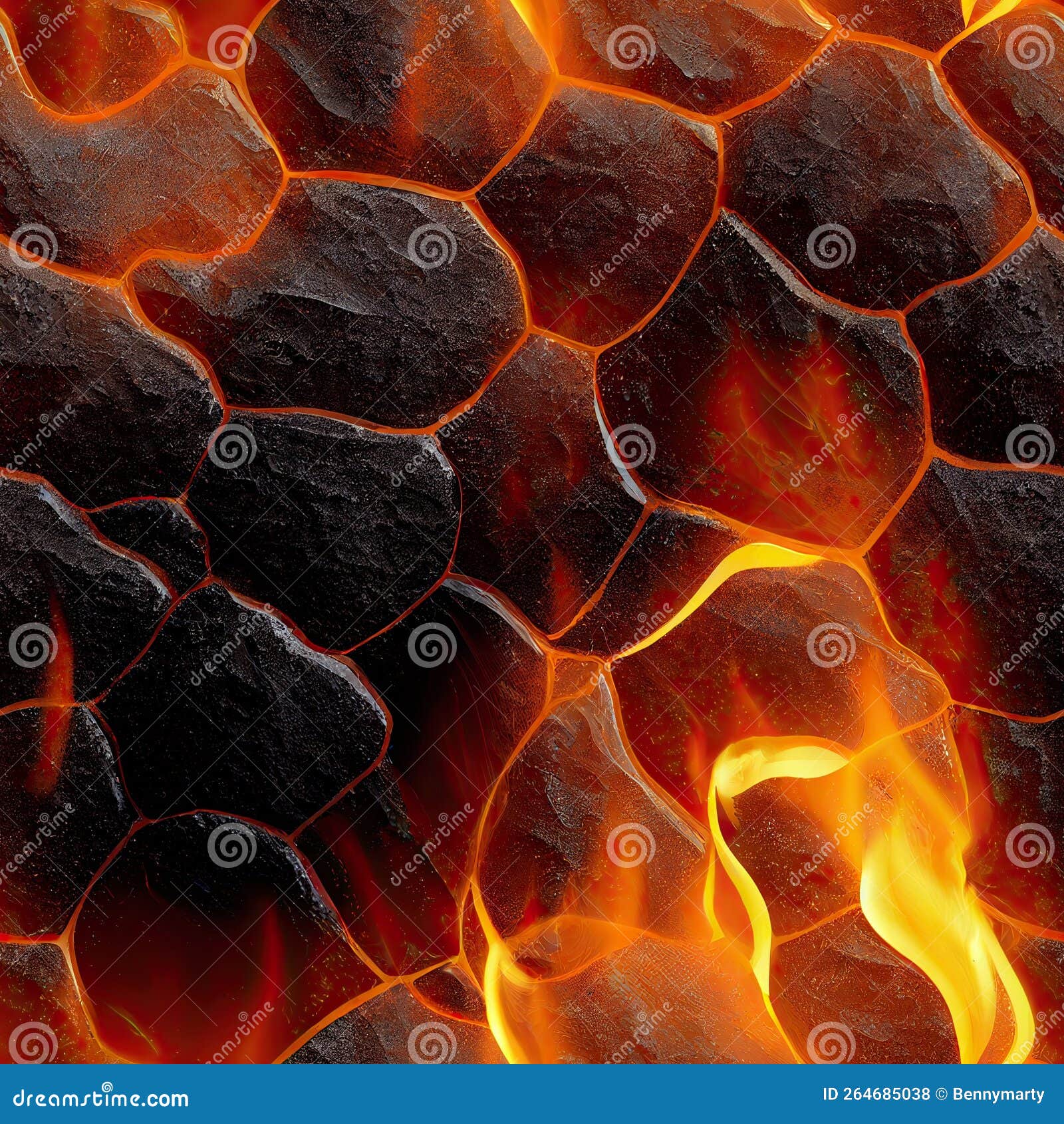Click the blue attribution bar

532,1094
